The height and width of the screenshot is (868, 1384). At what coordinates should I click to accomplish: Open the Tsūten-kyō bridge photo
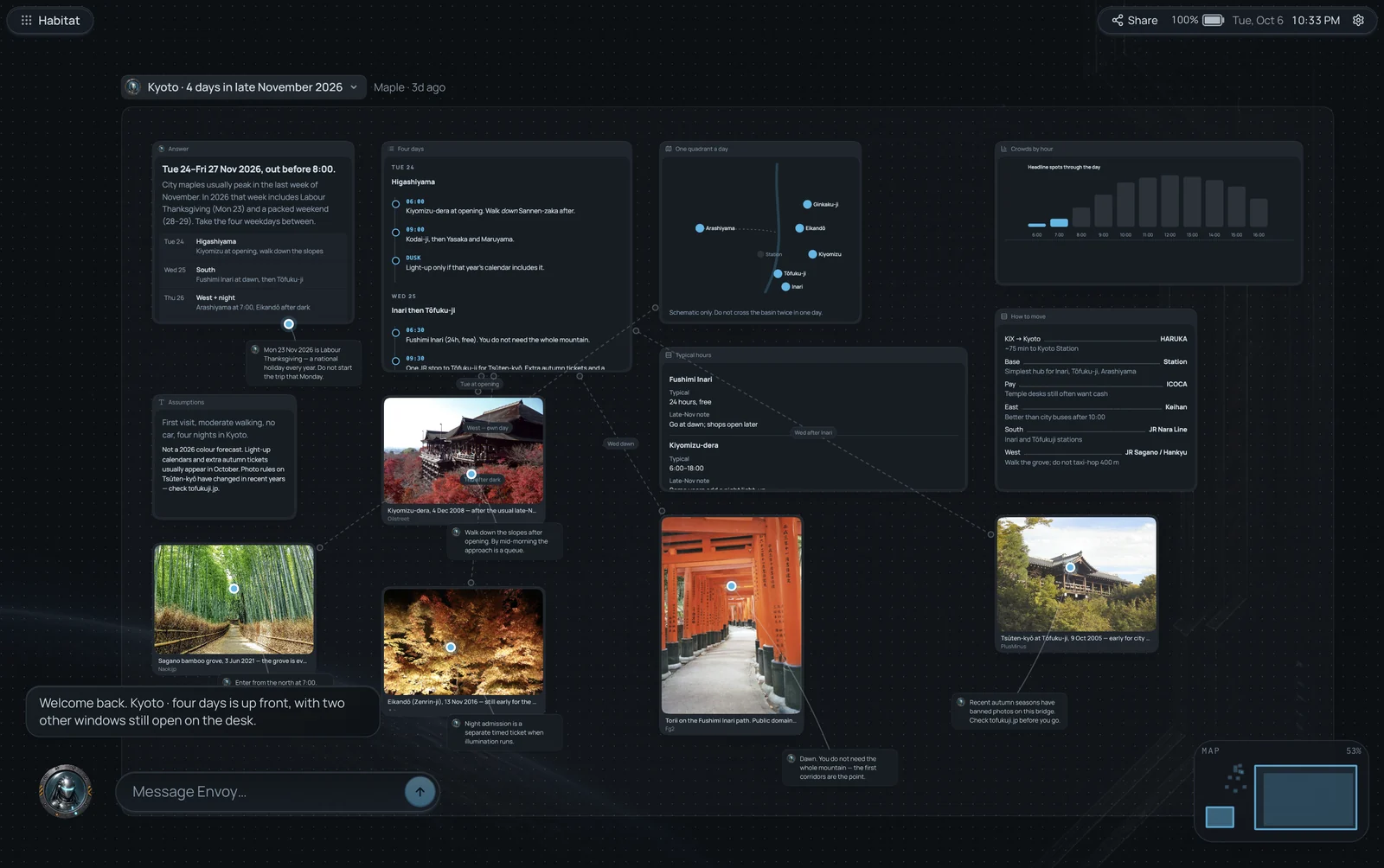[x=1076, y=574]
